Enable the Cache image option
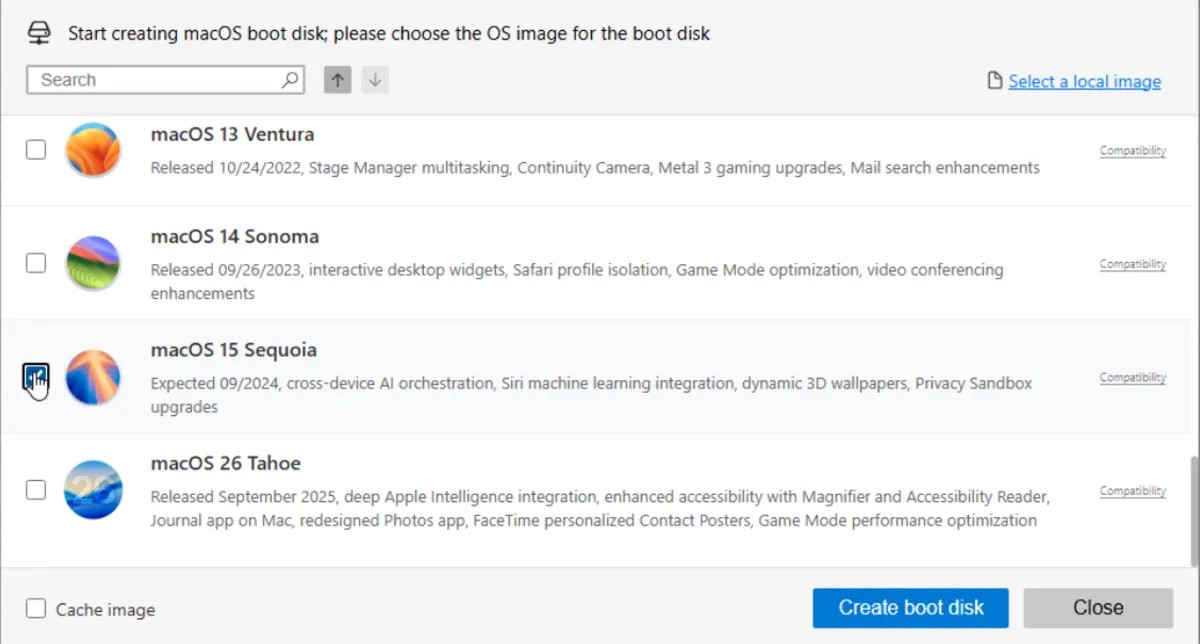Screen dimensions: 1200x644 [x=35, y=608]
